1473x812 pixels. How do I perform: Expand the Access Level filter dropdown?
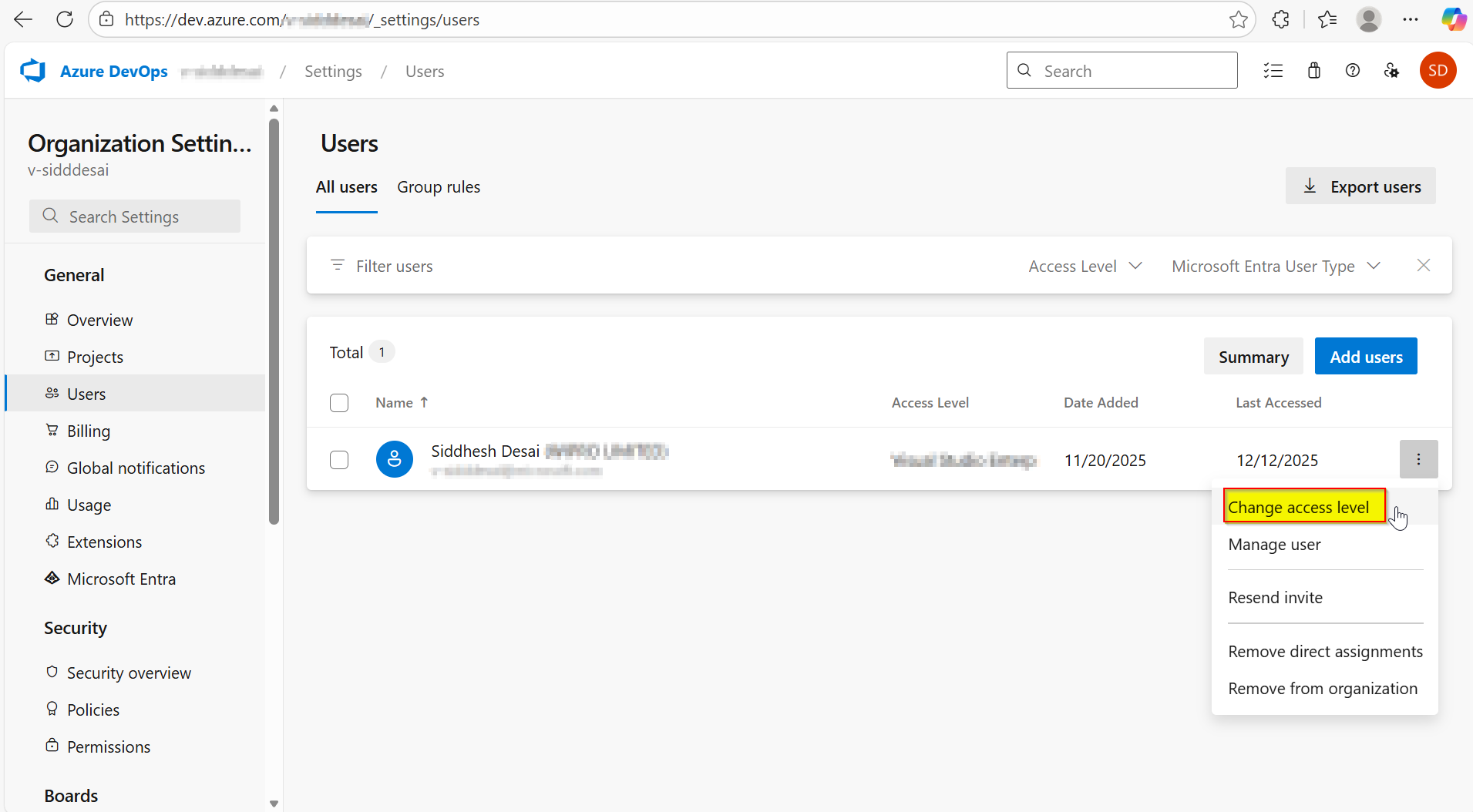tap(1085, 266)
